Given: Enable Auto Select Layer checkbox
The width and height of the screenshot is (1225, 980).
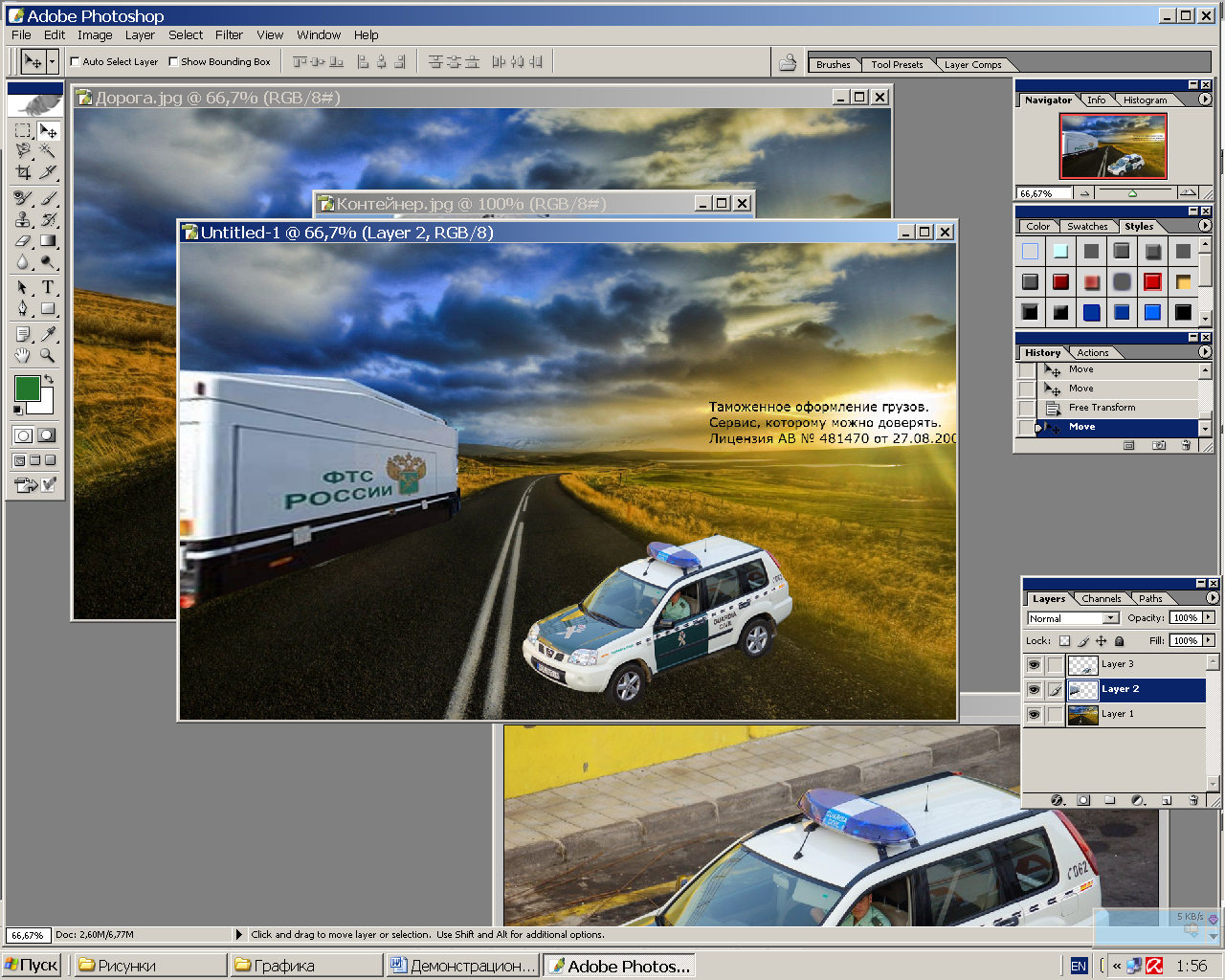Looking at the screenshot, I should (x=75, y=61).
